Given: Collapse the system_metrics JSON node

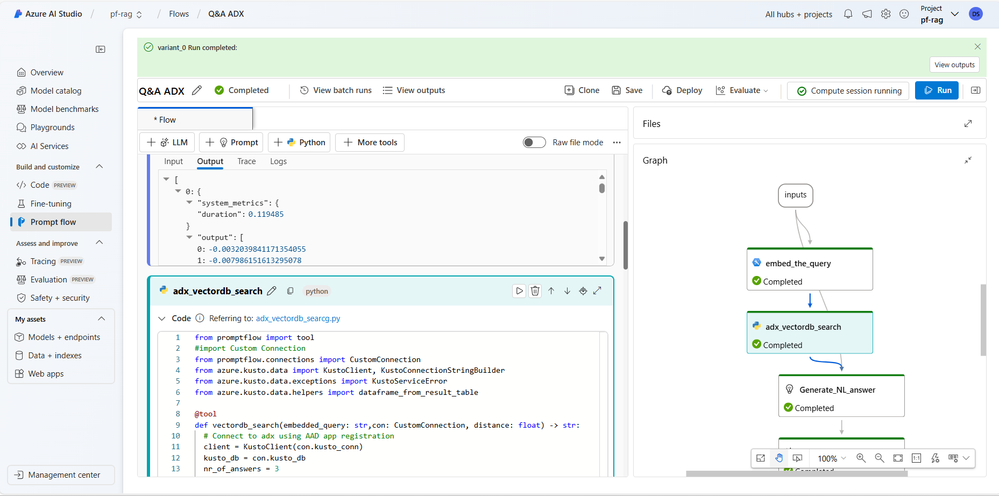Looking at the screenshot, I should [x=189, y=202].
